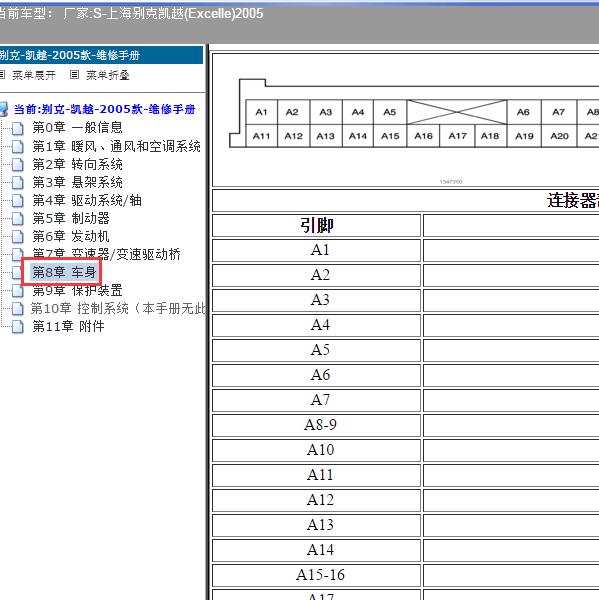Click table cell A1 in pin column
Viewport: 599px width, 600px height.
(x=317, y=251)
